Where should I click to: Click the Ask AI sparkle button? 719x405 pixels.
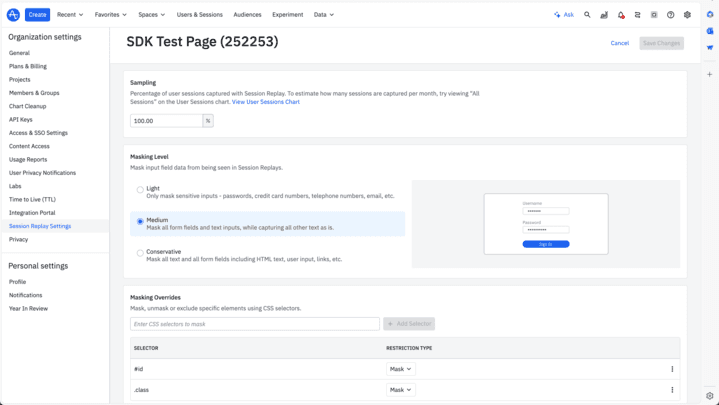pos(564,15)
